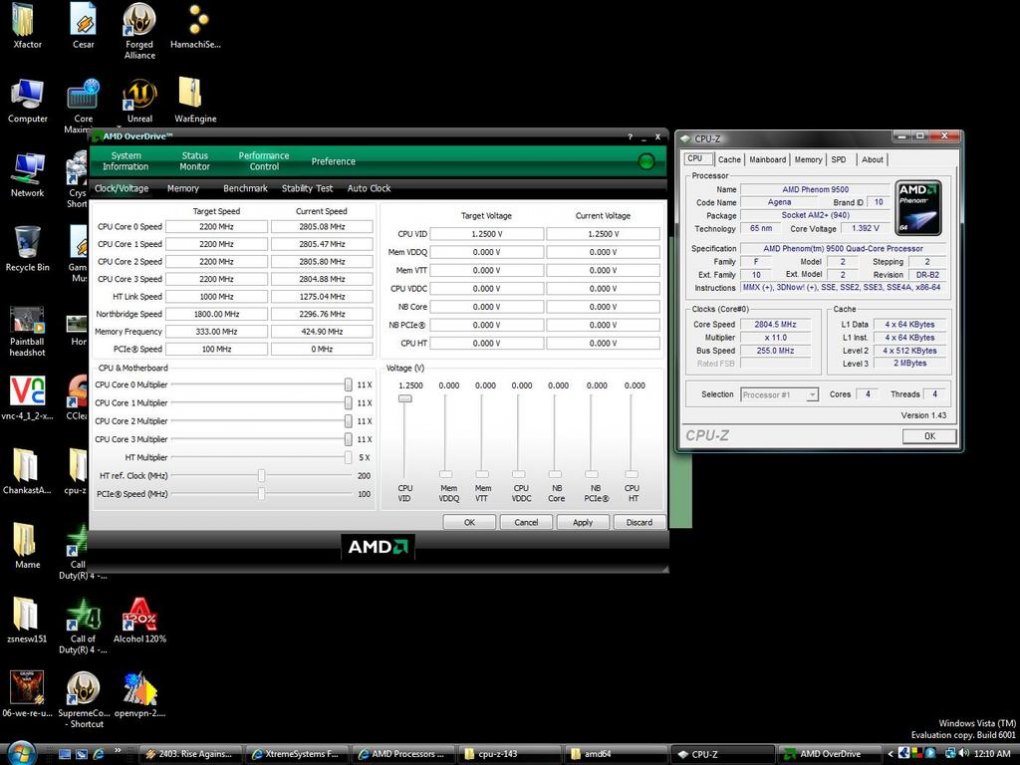Screen dimensions: 1020x765
Task: Expand Quick Launch overflow chevron
Action: [x=117, y=751]
